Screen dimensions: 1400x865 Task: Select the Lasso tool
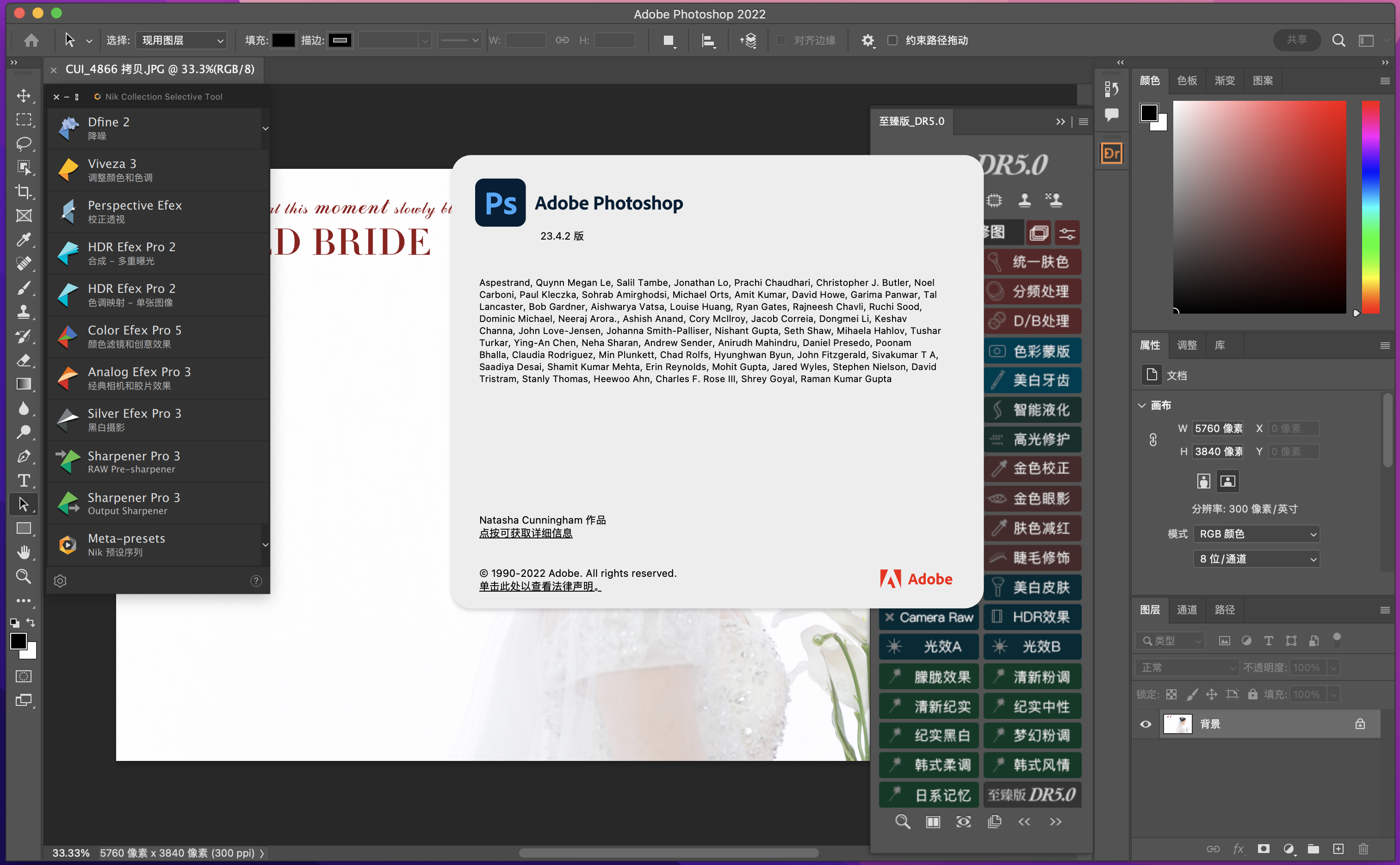pyautogui.click(x=24, y=143)
